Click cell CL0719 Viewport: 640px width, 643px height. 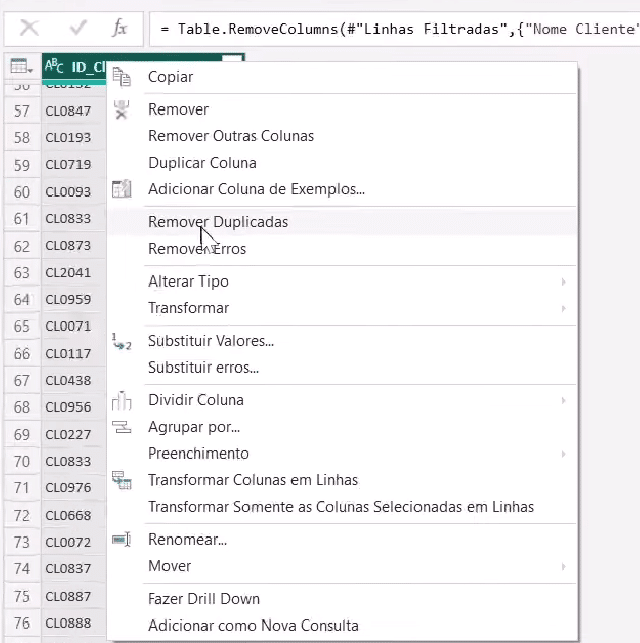(68, 165)
